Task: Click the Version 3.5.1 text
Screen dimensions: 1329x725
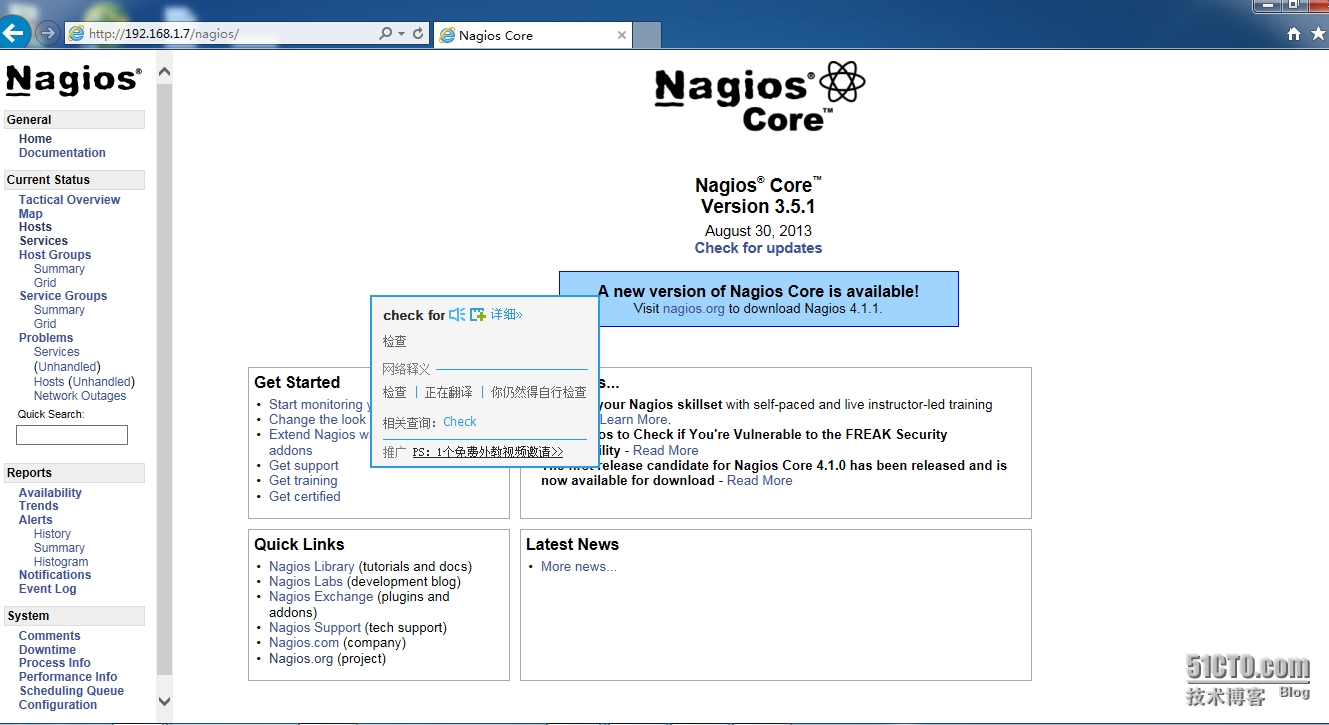Action: pos(758,207)
